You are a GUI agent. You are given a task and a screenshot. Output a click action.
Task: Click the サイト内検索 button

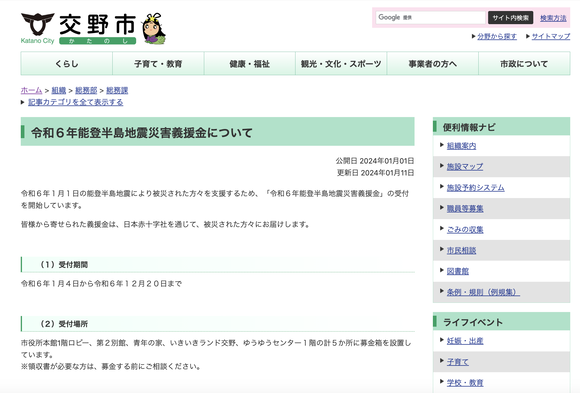[x=510, y=17]
